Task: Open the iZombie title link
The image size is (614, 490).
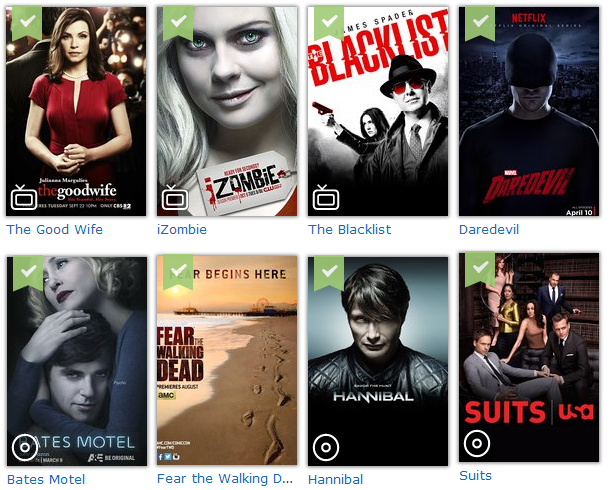Action: coord(182,229)
